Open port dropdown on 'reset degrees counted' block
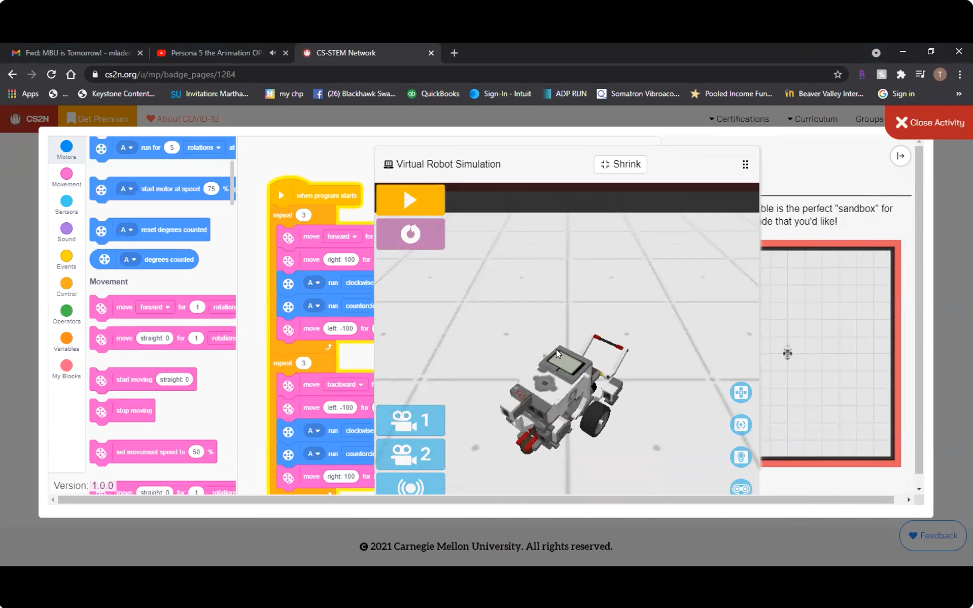 pos(126,230)
